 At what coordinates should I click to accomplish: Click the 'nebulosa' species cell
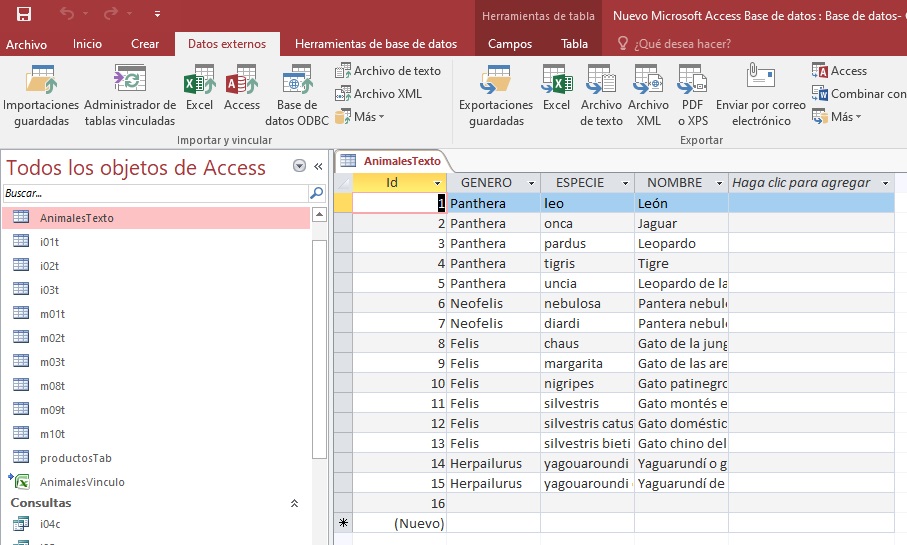click(x=587, y=303)
